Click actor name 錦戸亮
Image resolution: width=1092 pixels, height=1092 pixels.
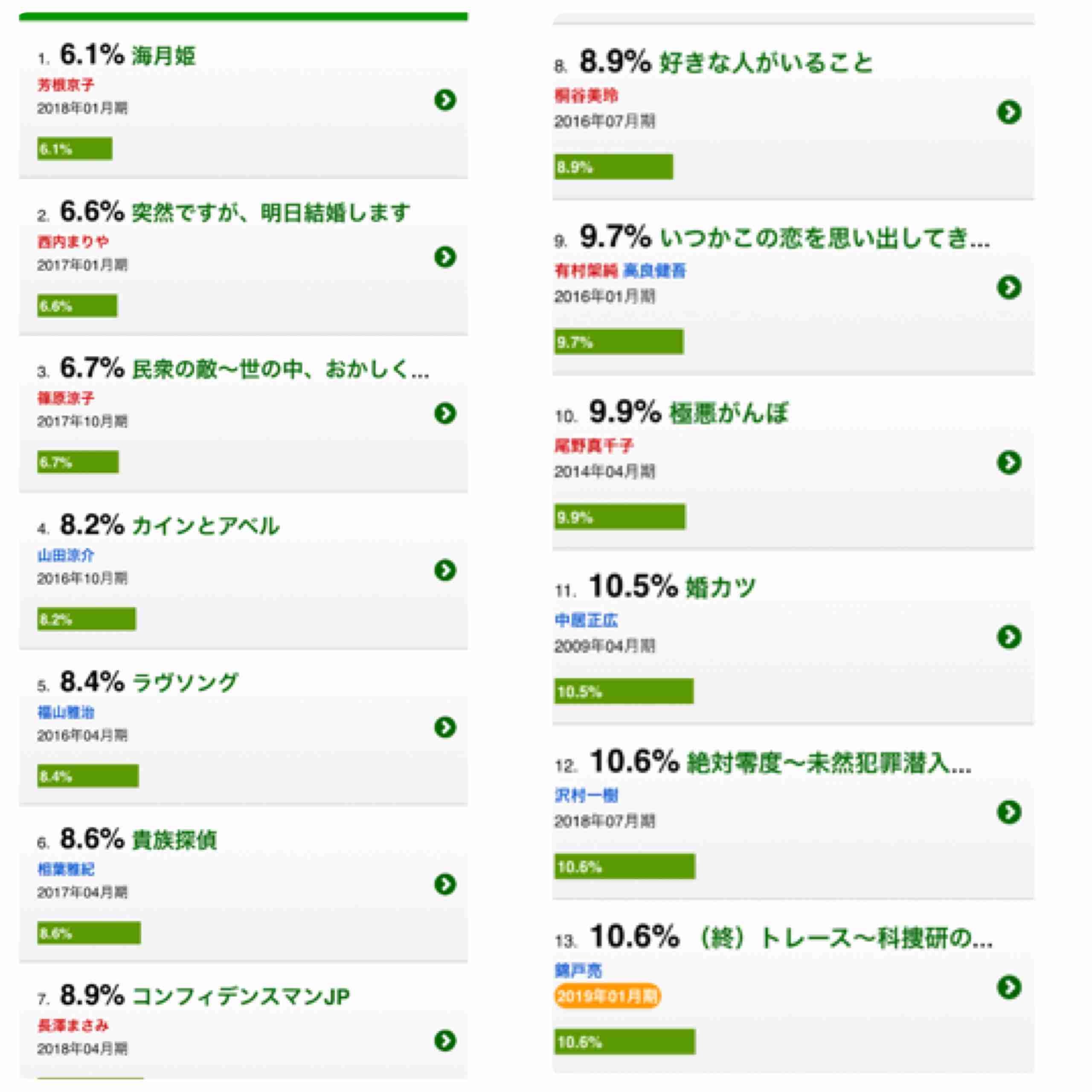click(x=578, y=970)
